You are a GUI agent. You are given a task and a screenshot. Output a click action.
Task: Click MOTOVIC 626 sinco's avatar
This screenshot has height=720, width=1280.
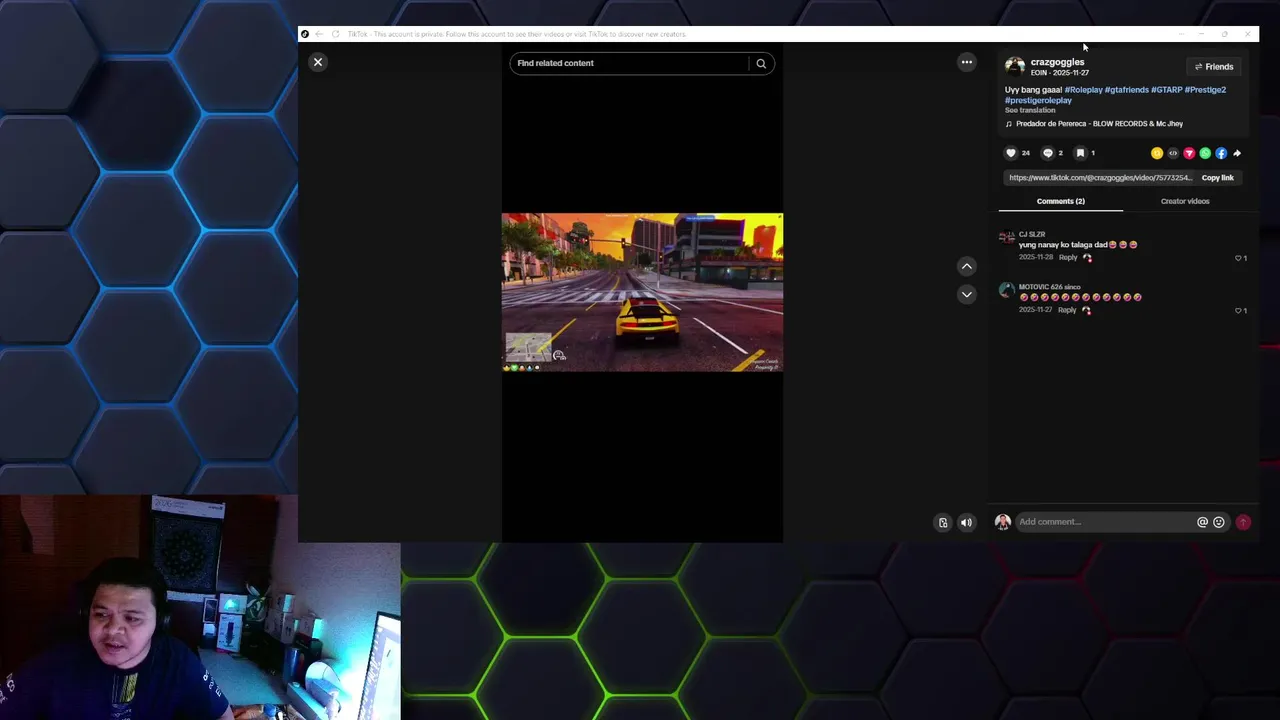click(1007, 291)
